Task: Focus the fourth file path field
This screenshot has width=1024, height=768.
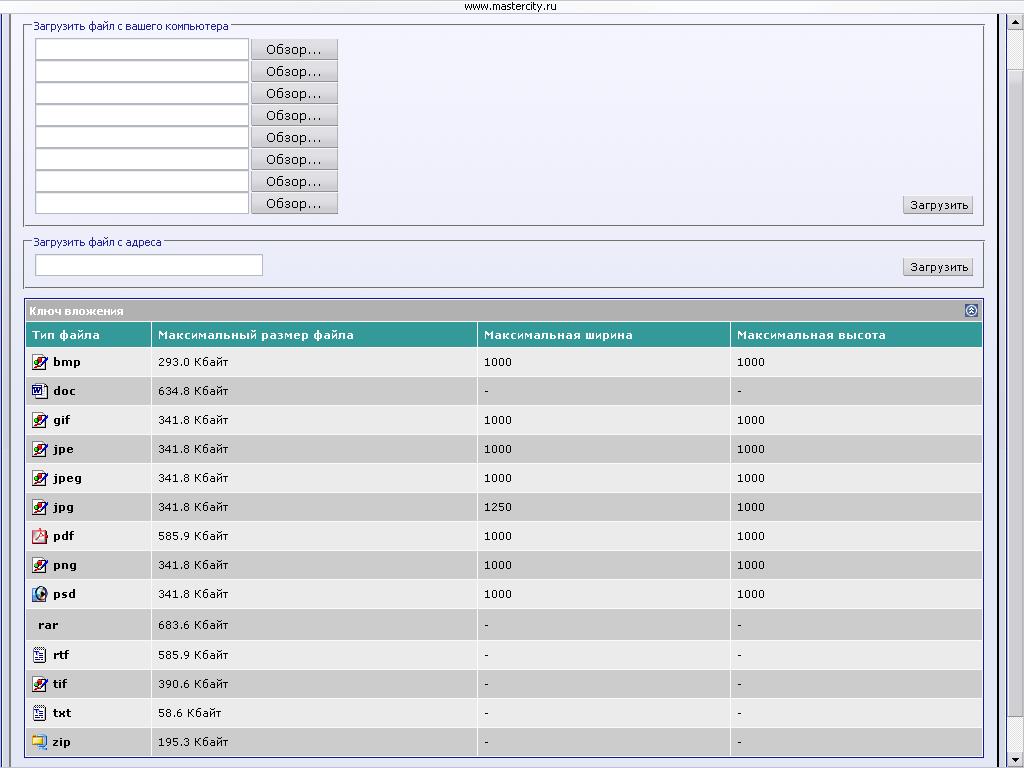Action: click(x=142, y=116)
